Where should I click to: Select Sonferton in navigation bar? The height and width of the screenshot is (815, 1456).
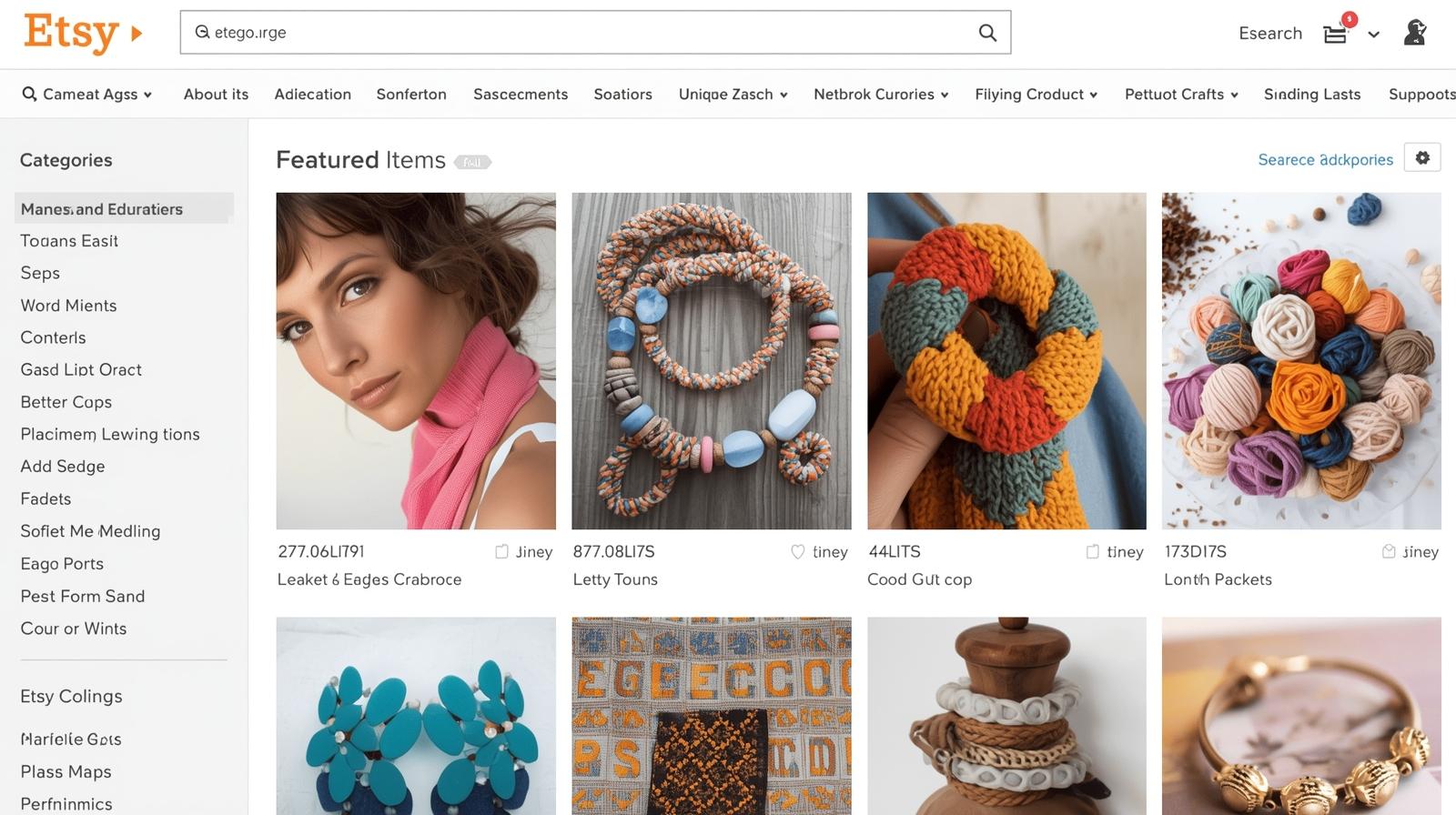[411, 94]
